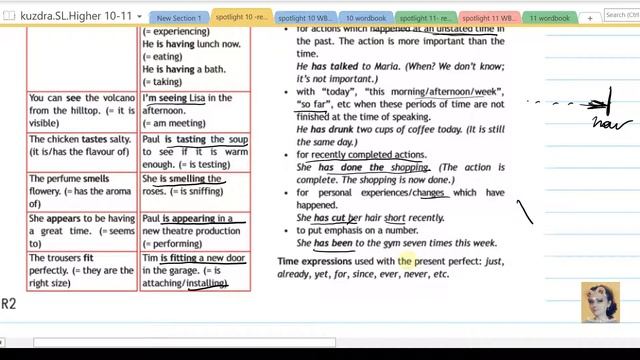Click into the Search box

622,15
